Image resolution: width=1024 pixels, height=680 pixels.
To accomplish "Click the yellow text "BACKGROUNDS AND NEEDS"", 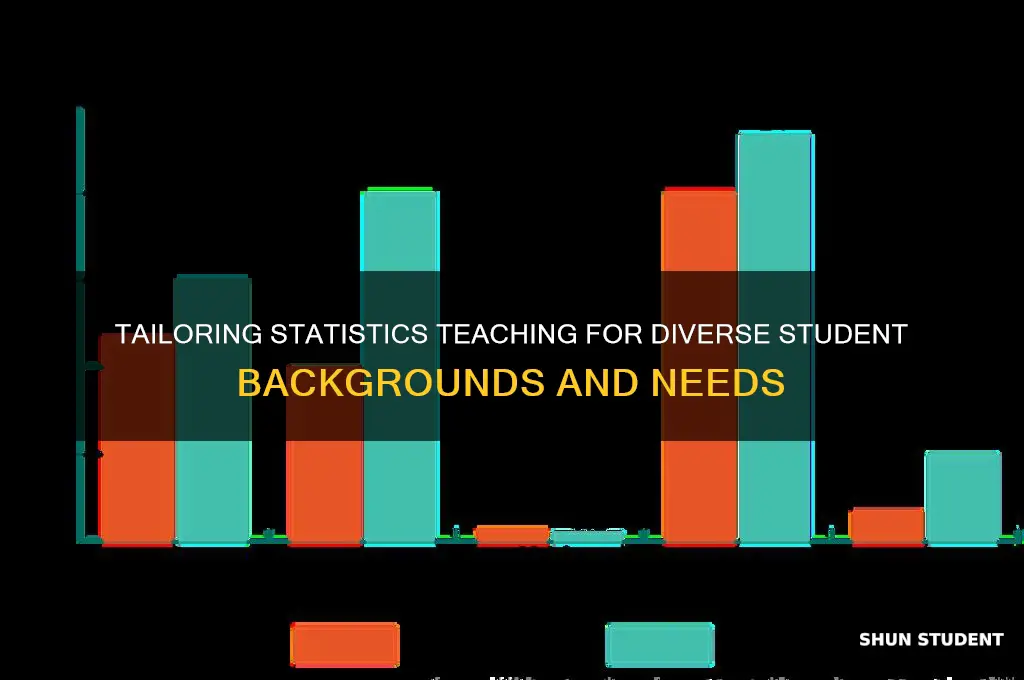I will click(x=511, y=383).
